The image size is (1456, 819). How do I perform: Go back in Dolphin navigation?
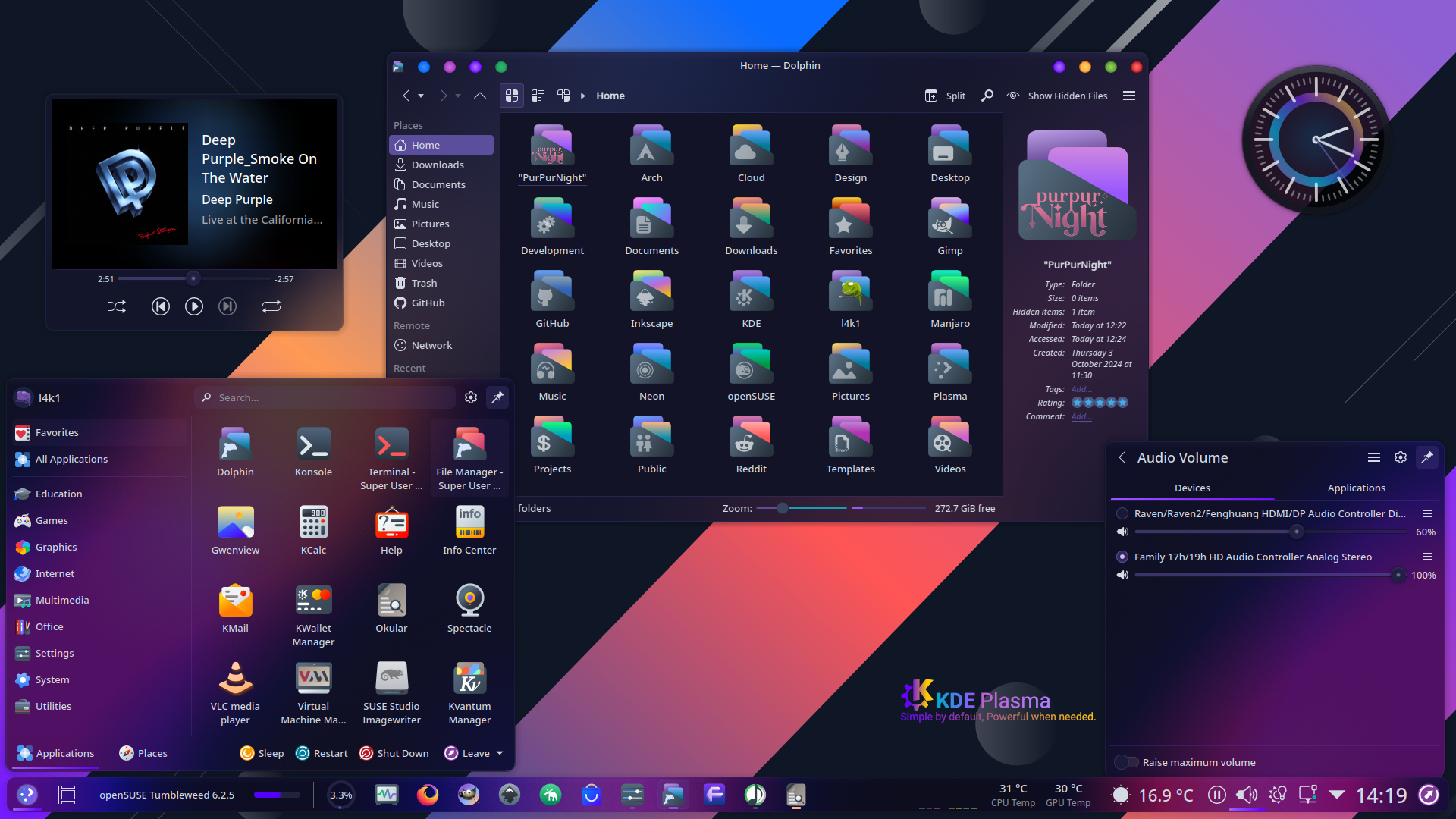point(406,96)
